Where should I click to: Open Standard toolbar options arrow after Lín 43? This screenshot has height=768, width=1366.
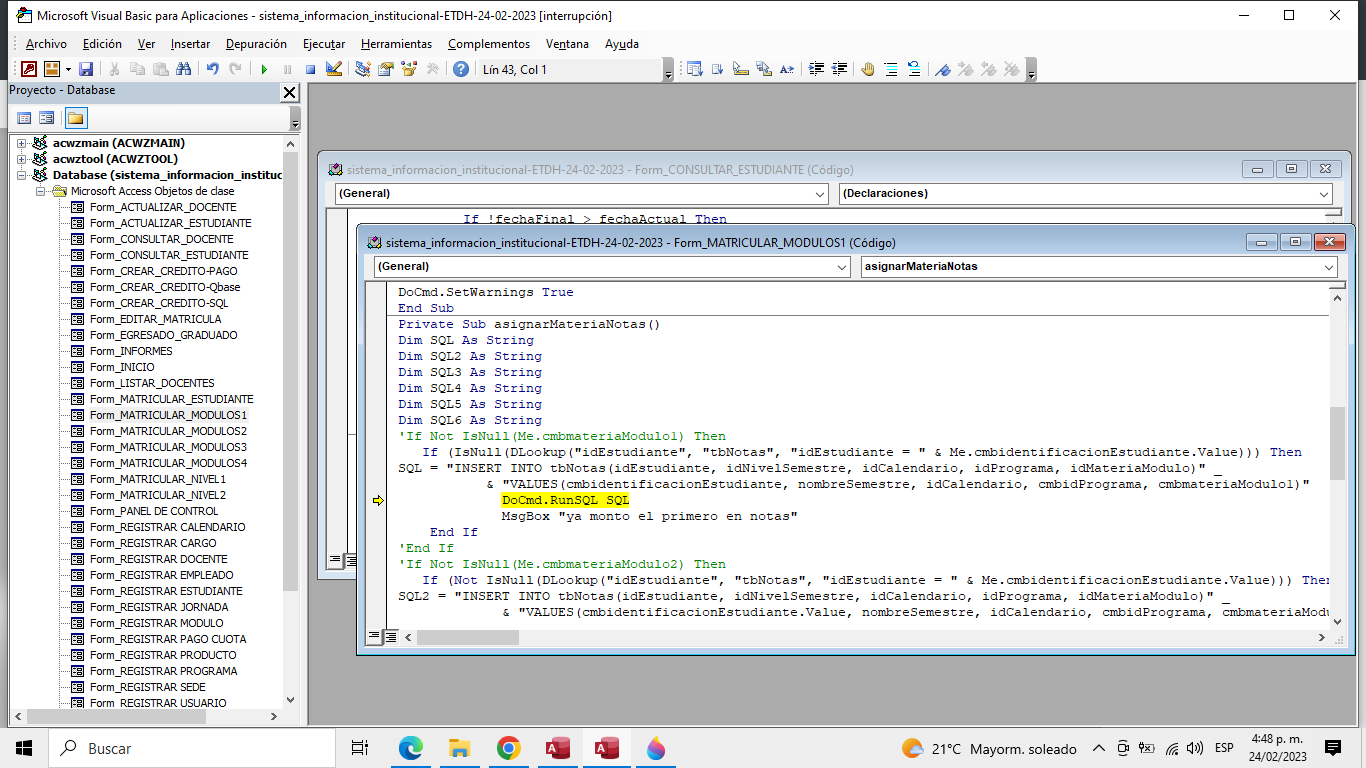668,70
